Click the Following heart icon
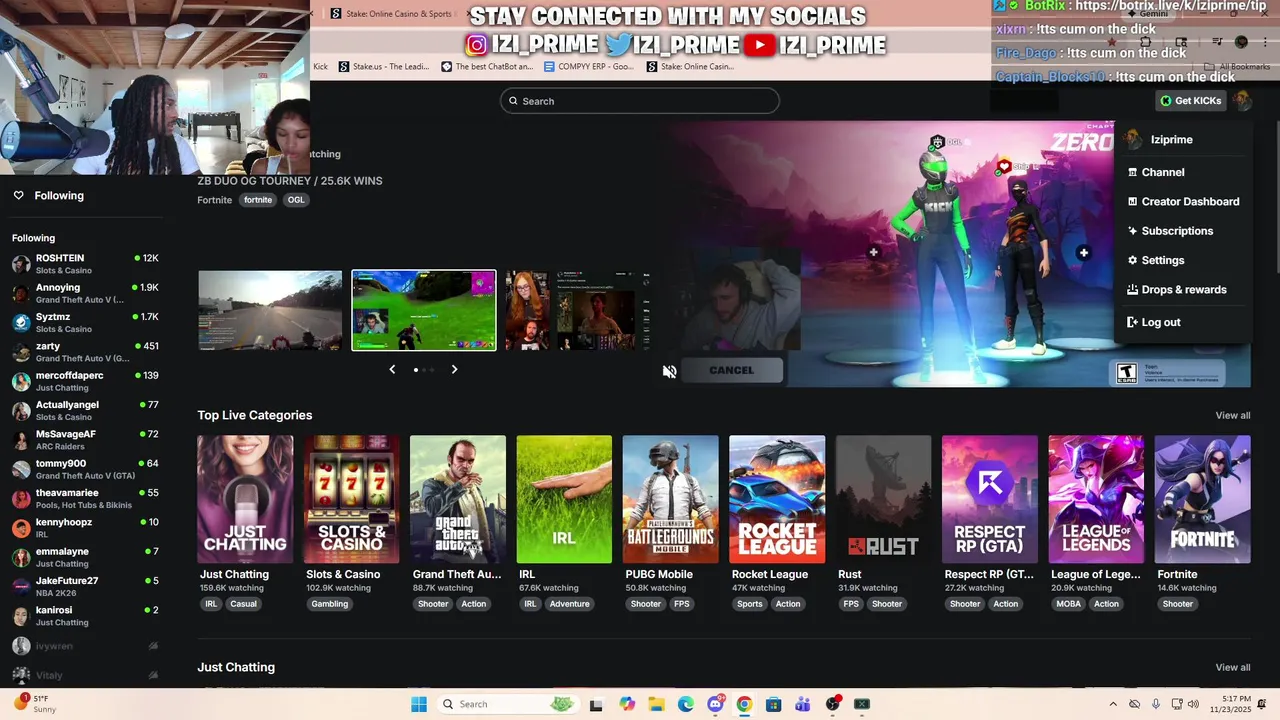This screenshot has width=1280, height=720. tap(18, 195)
